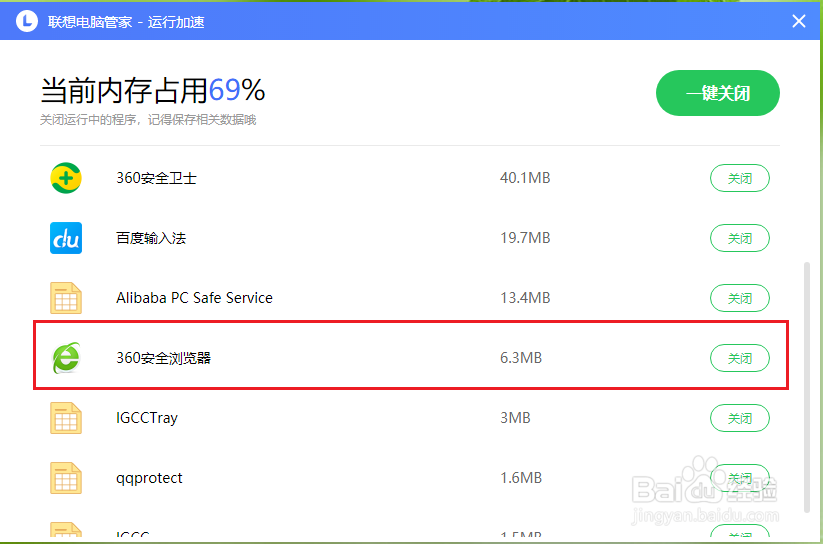
Task: Click the qqprotect file icon
Action: click(x=66, y=478)
